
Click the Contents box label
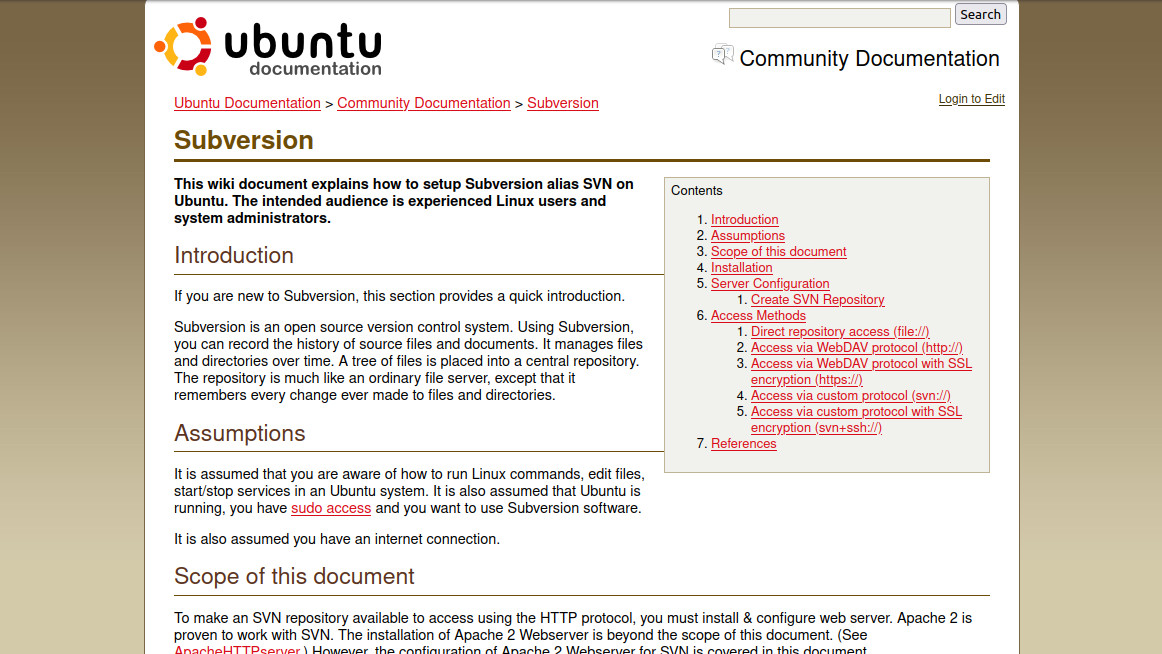pos(697,190)
